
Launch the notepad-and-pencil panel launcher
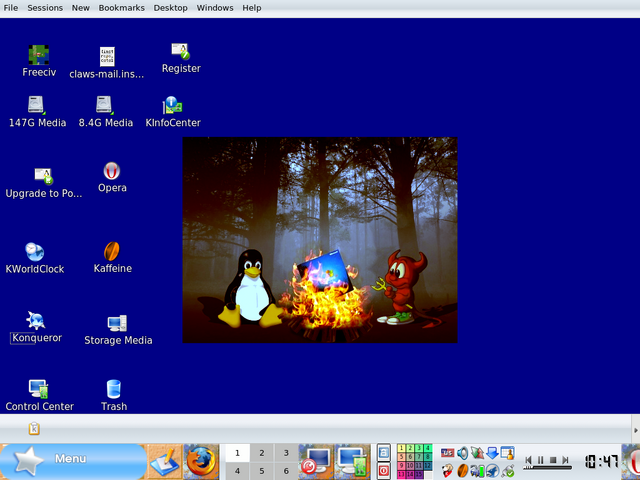(x=164, y=462)
